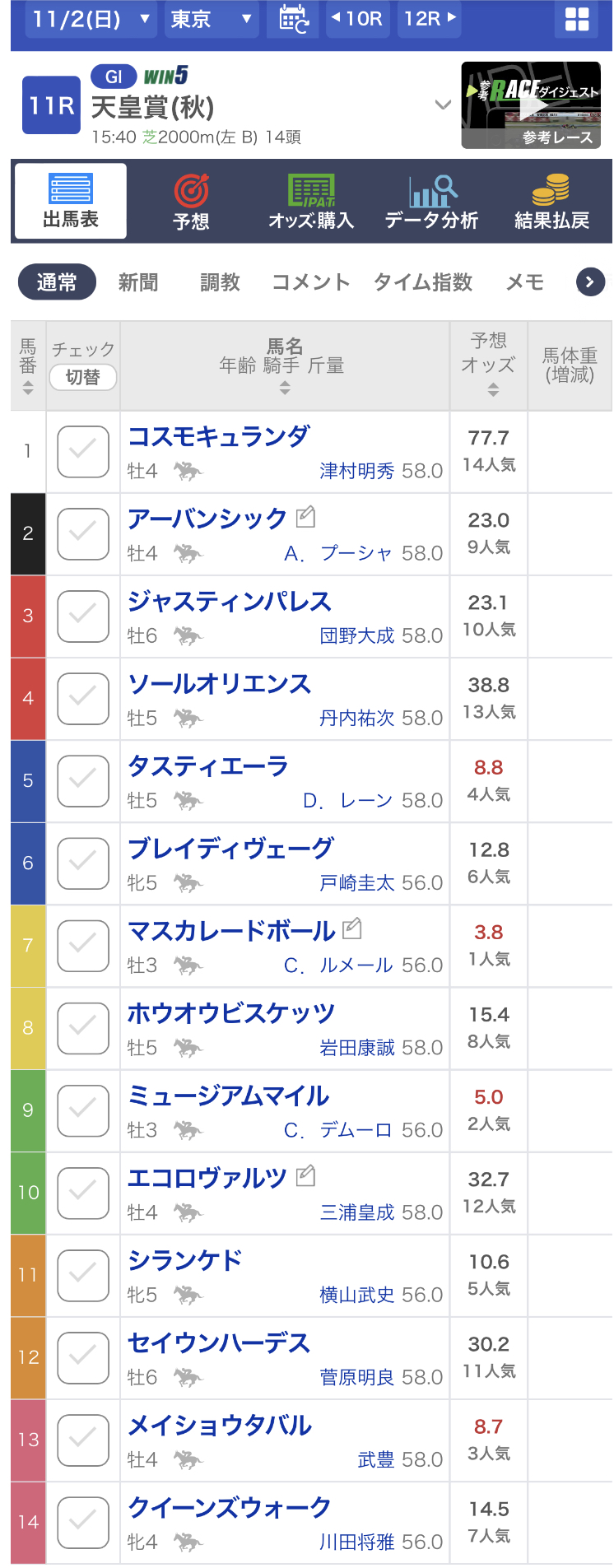Viewport: 614px width, 1568px height.
Task: Open the grid menu icon
Action: 577,19
